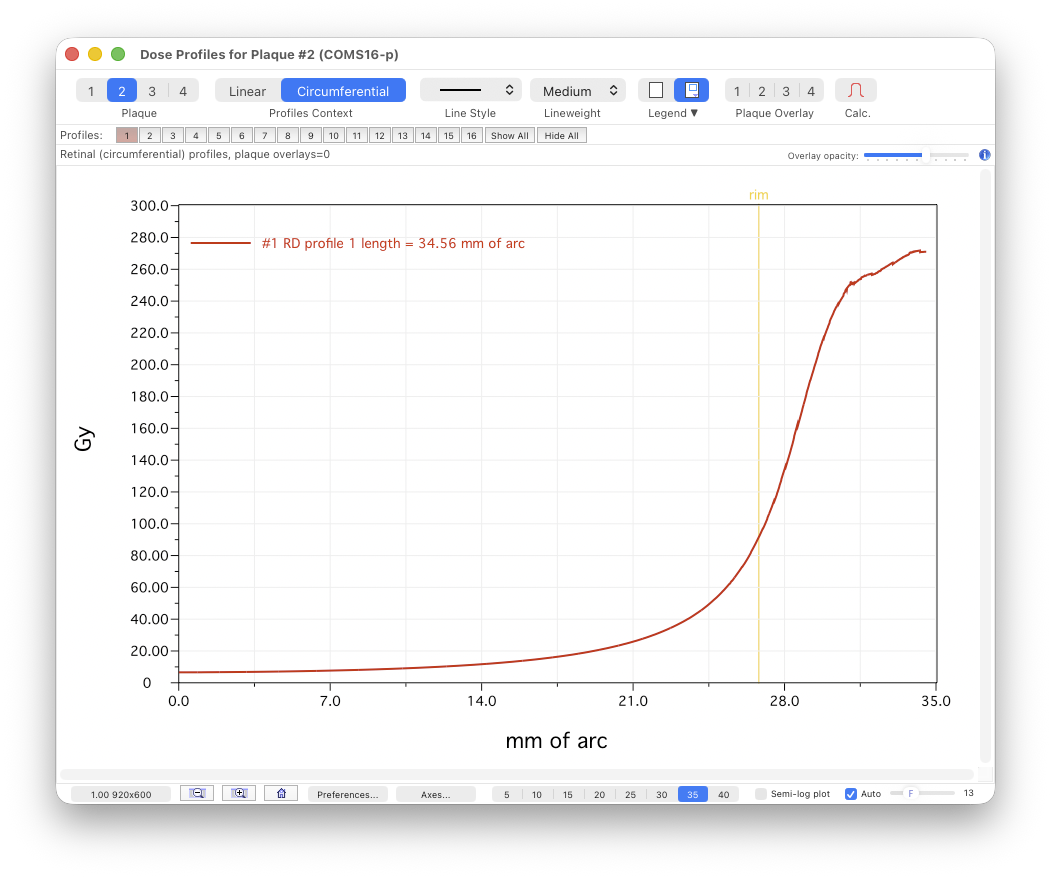
Task: Enable the Semi-log plot checkbox
Action: (761, 794)
